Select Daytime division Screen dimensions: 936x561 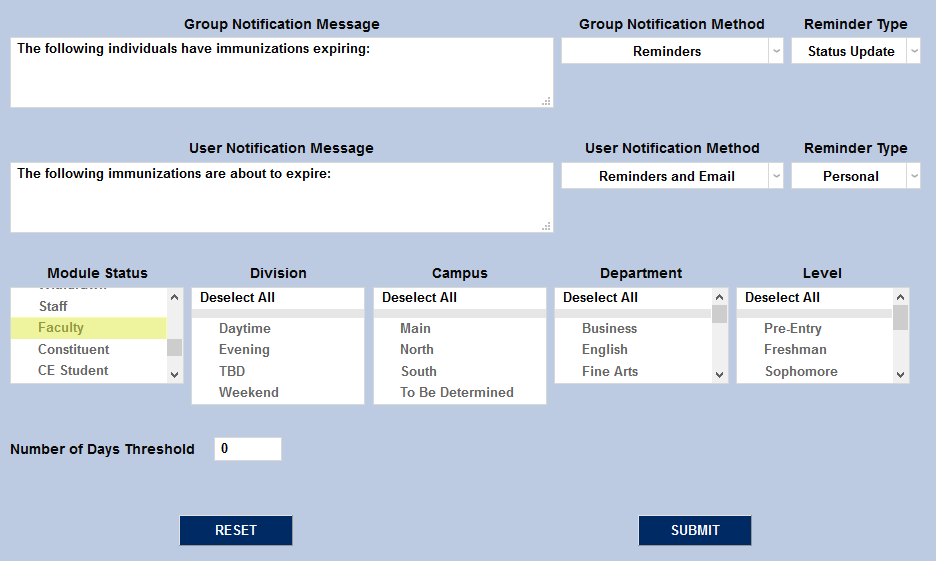[278, 328]
